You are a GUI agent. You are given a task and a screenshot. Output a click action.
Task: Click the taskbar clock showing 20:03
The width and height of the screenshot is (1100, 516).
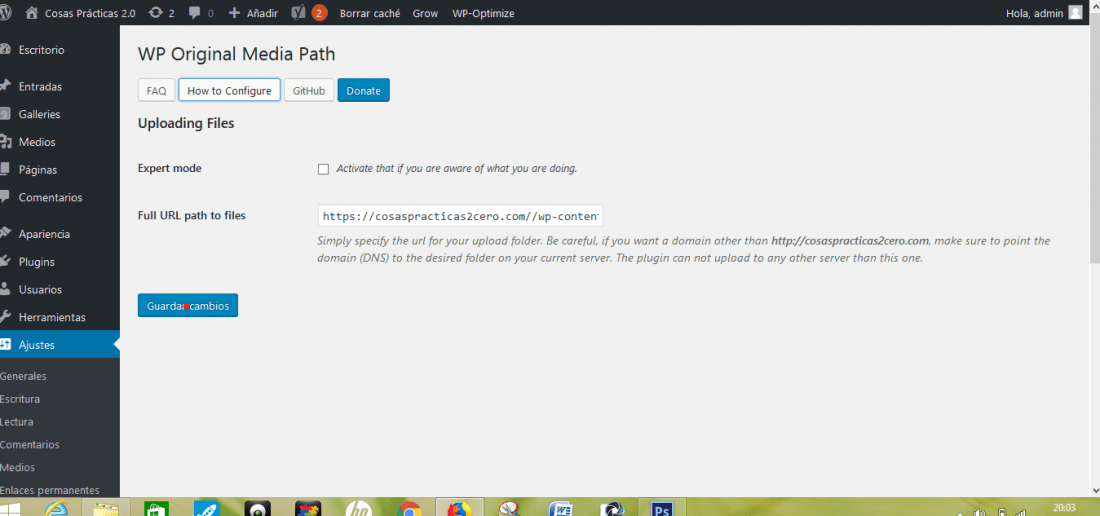[x=1064, y=507]
